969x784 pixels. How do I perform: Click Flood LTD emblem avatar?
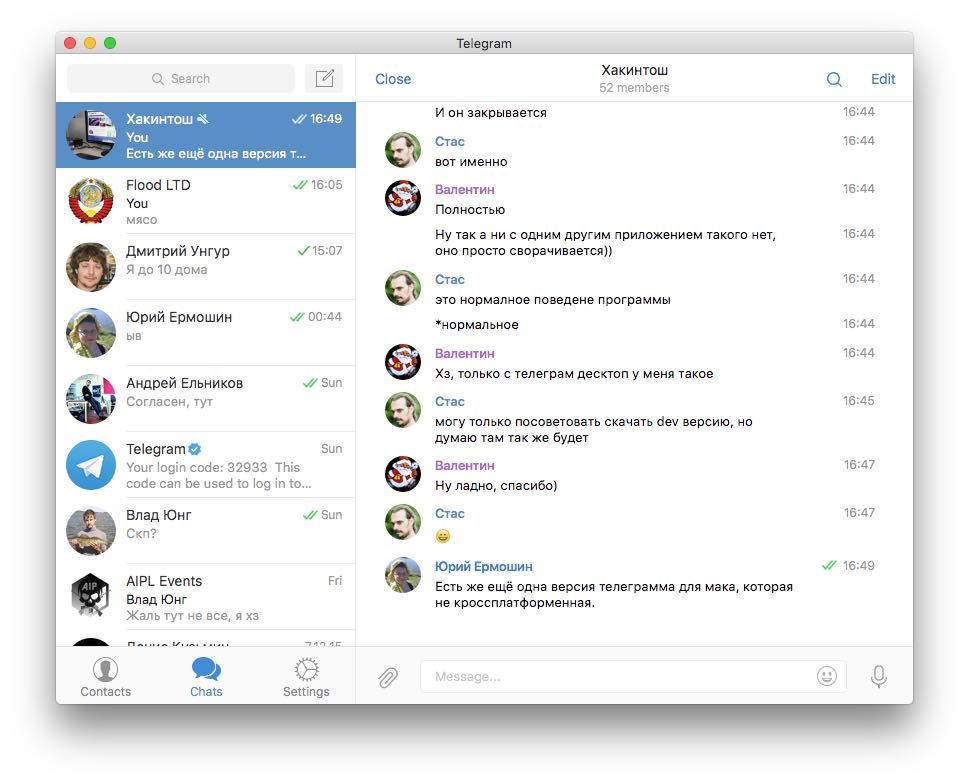tap(91, 201)
